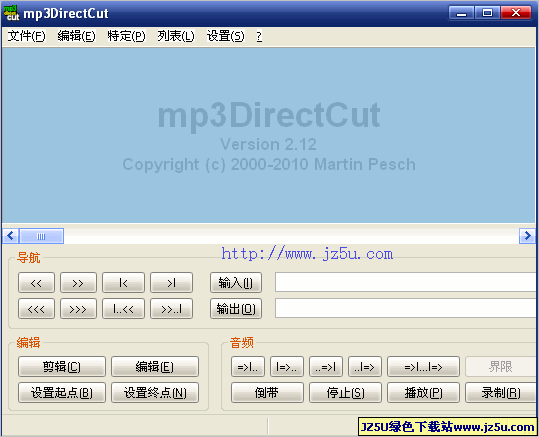Click the horizontal scrollbar left arrow
This screenshot has height=437, width=539.
(11, 236)
